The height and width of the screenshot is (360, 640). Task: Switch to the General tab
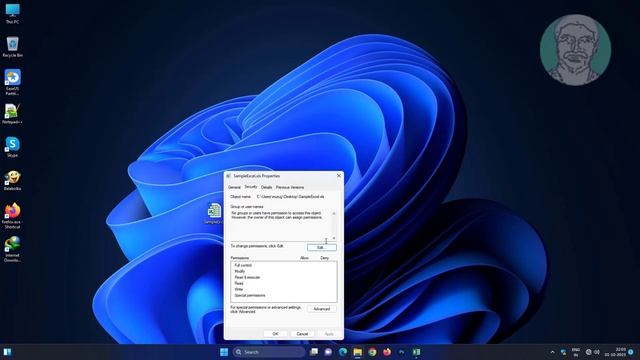[234, 187]
